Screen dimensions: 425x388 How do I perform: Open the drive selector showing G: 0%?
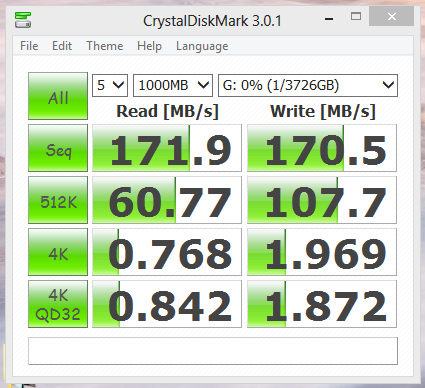308,85
